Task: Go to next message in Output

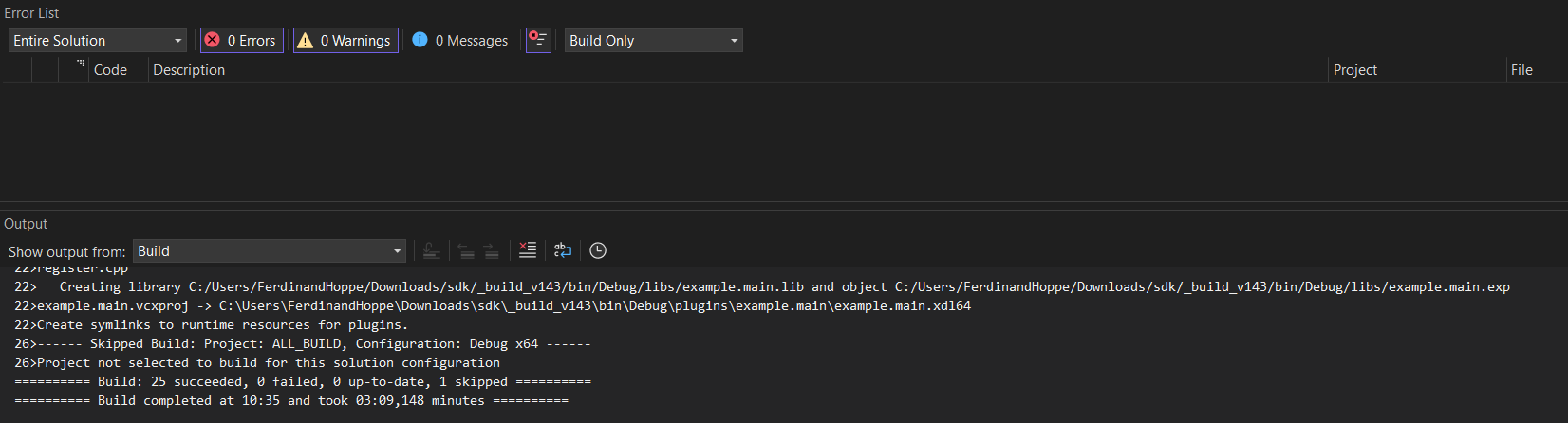Action: click(x=491, y=250)
